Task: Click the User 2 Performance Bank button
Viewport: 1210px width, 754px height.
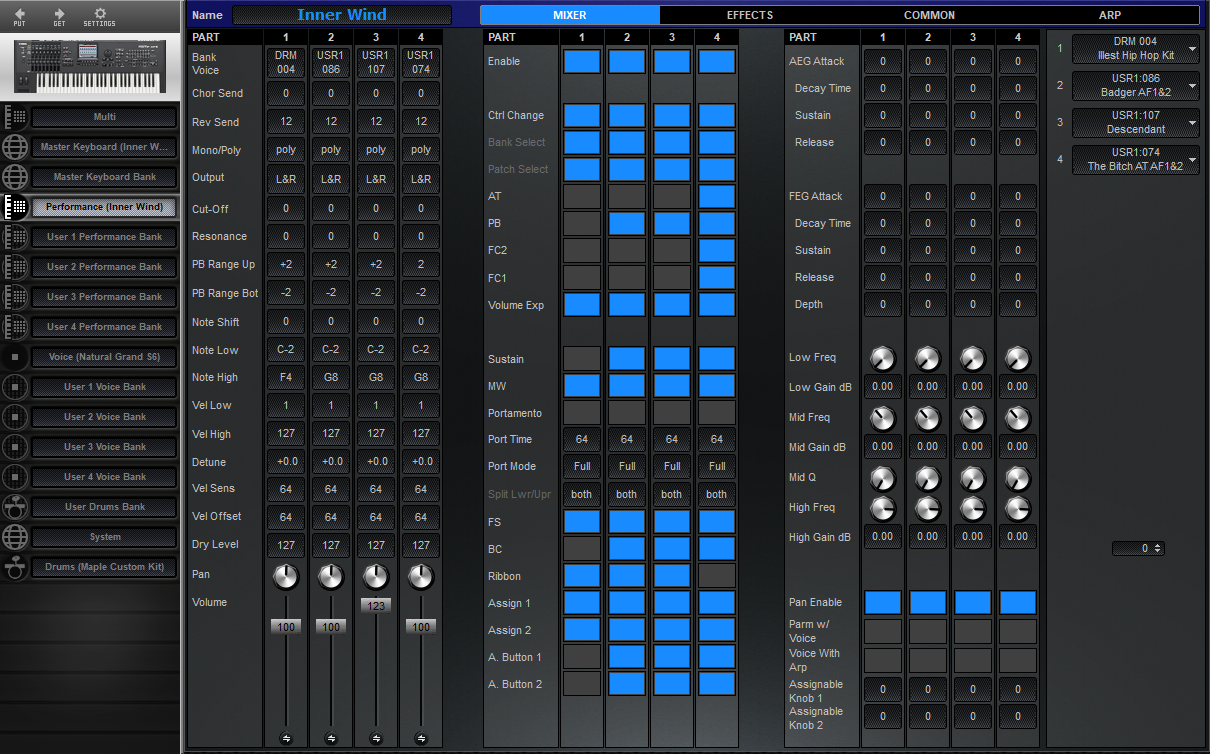Action: click(x=103, y=266)
